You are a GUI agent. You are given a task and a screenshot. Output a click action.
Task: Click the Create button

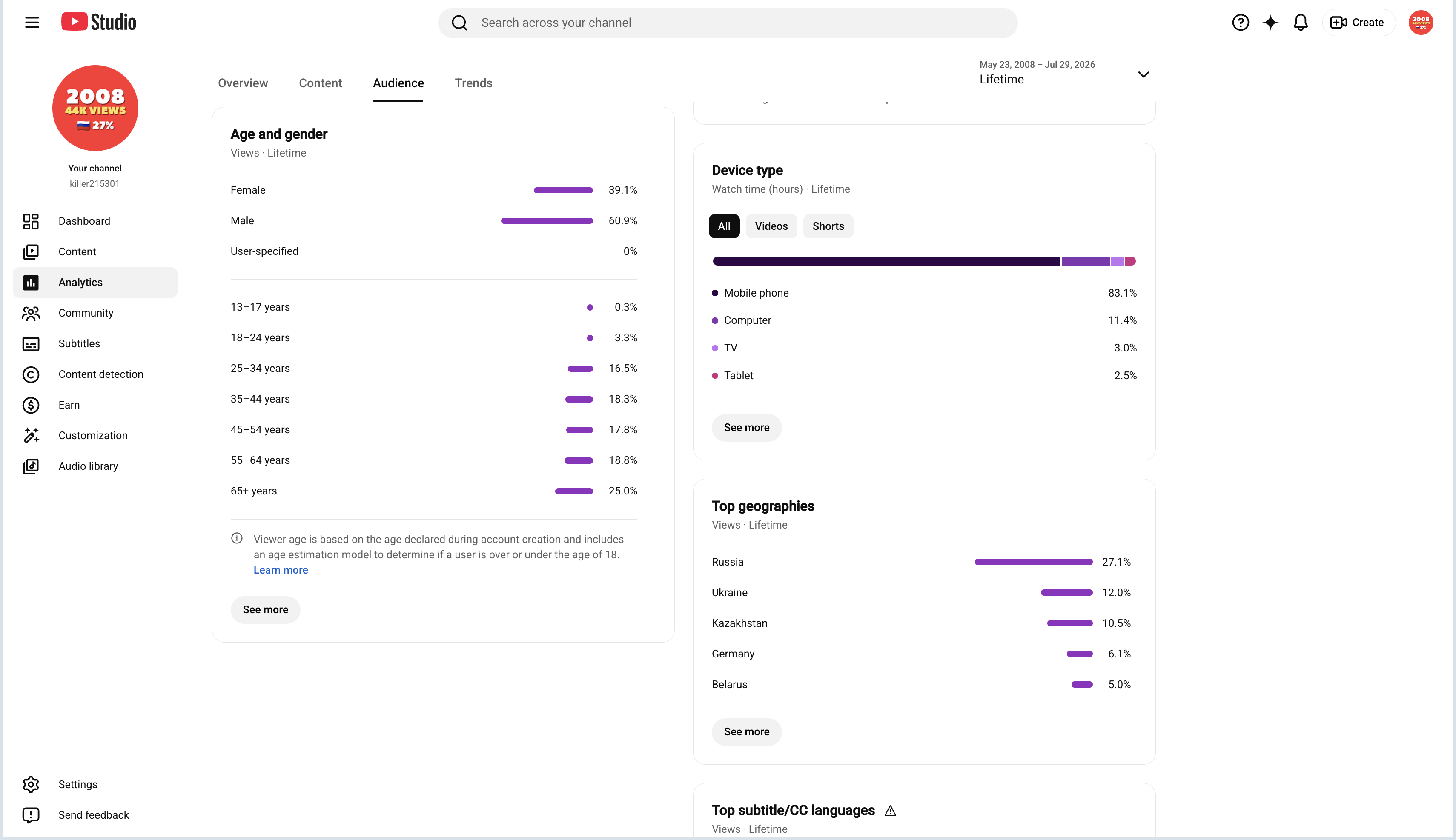[1358, 23]
